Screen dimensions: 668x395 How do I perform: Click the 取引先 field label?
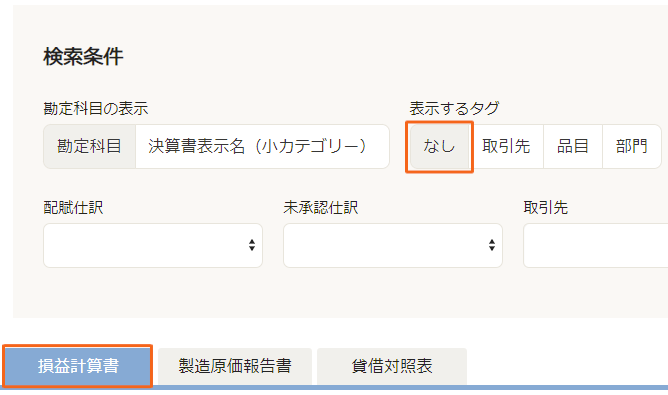coord(546,208)
